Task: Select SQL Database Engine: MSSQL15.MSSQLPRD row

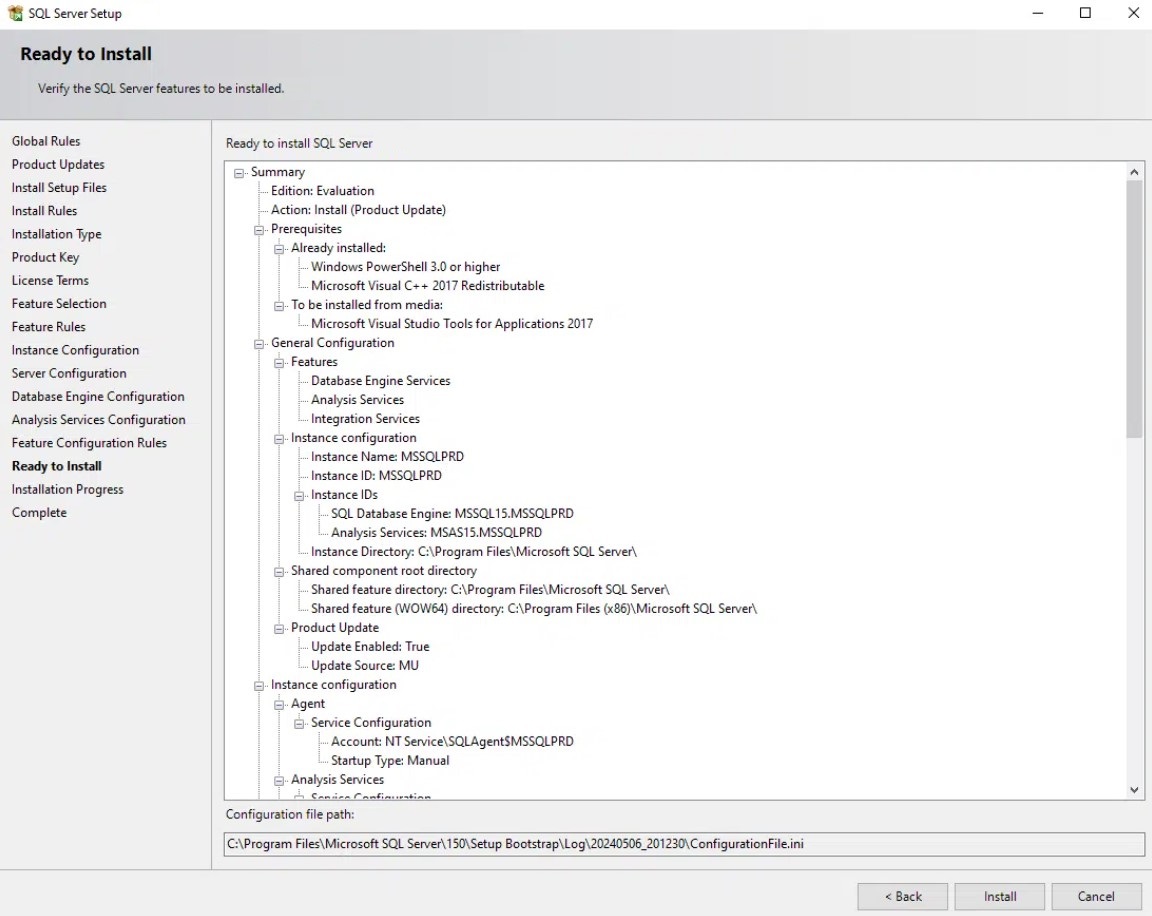Action: coord(452,513)
